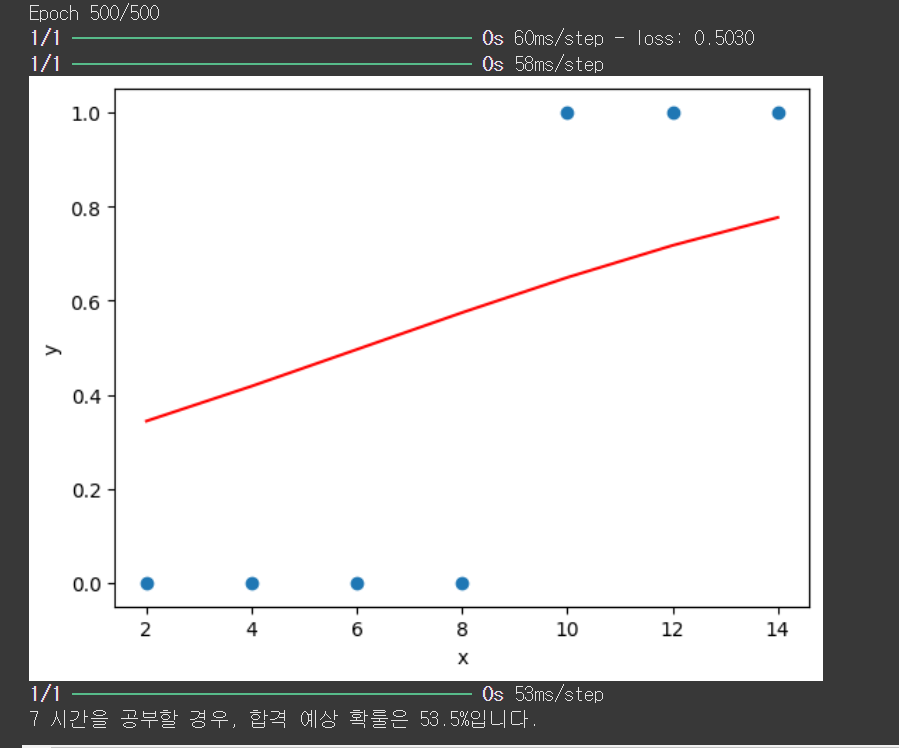The width and height of the screenshot is (899, 748).
Task: Click the y-axis tick label '0.6'
Action: coord(85,303)
